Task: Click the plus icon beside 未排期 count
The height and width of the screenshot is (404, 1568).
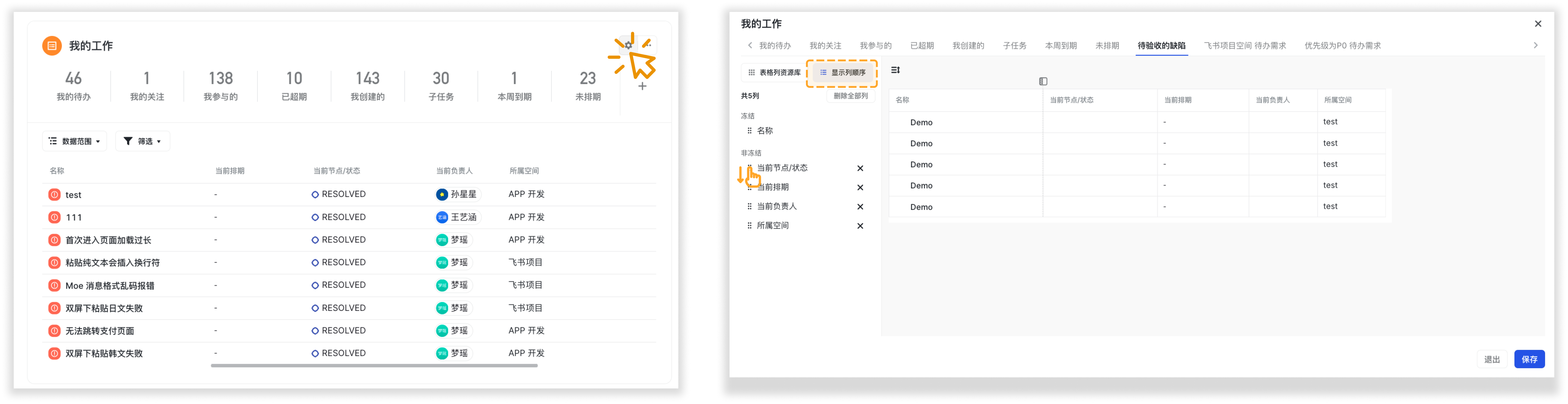Action: pos(642,86)
